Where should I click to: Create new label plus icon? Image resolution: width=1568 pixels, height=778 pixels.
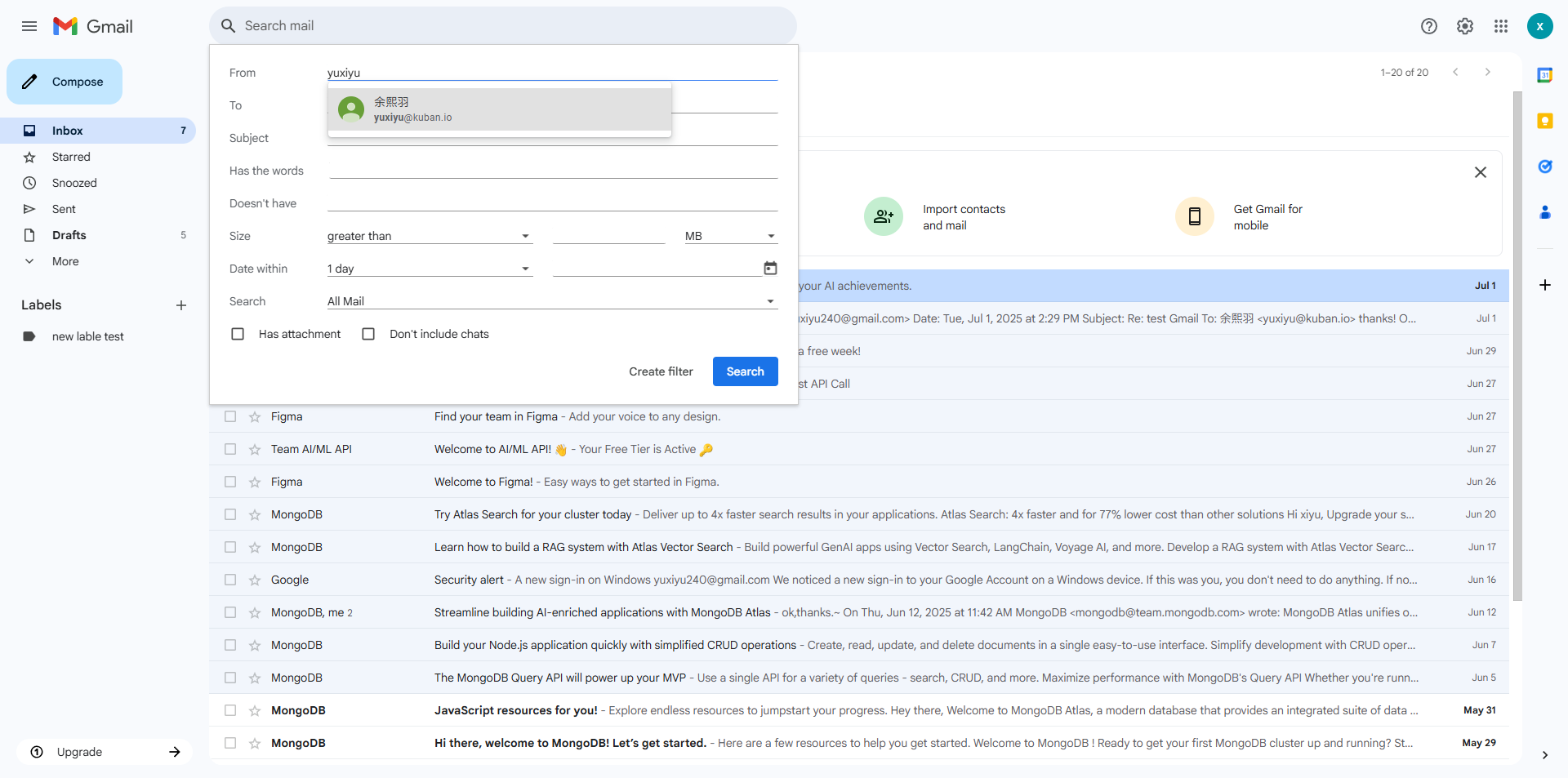[x=181, y=305]
